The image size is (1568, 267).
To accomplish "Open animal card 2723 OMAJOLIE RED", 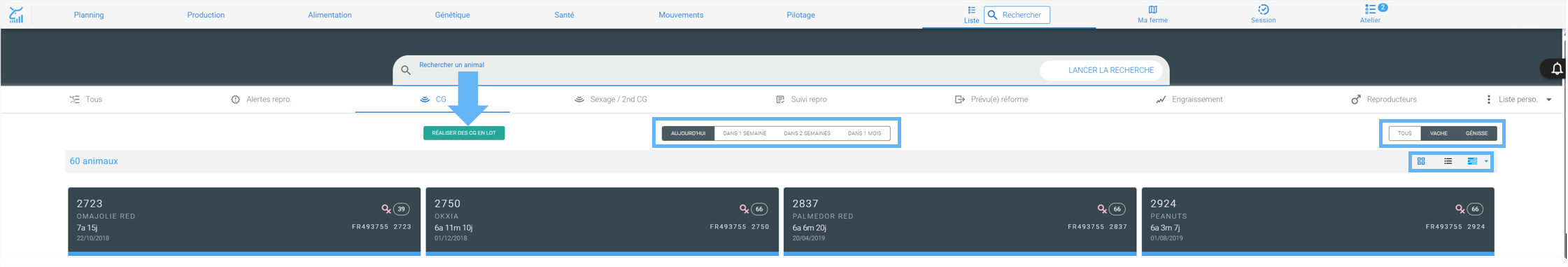I will click(x=244, y=221).
